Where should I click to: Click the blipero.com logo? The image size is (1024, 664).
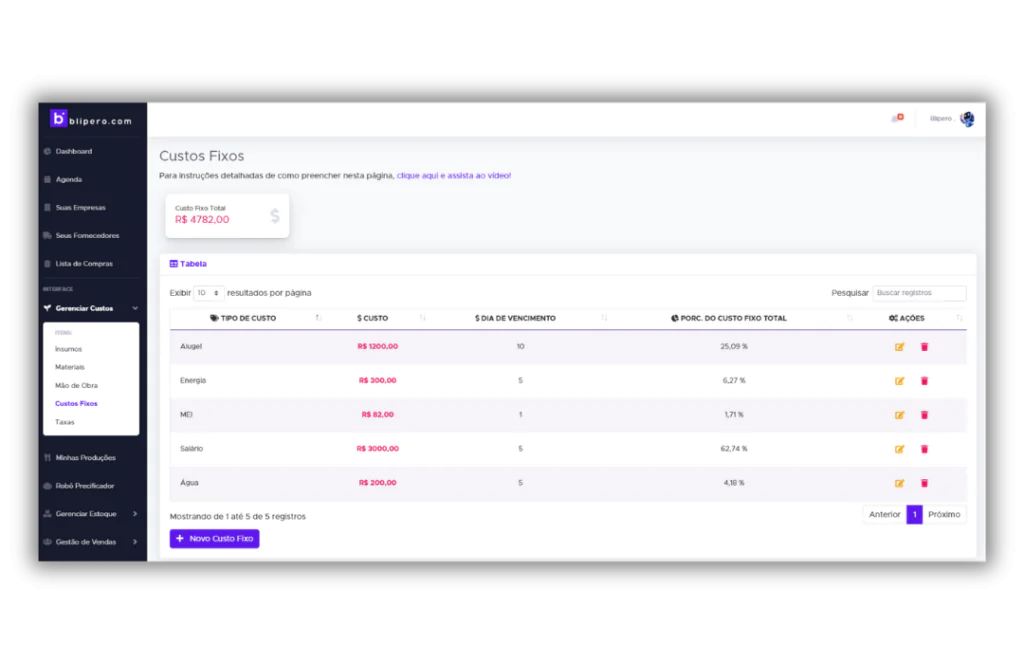coord(91,119)
